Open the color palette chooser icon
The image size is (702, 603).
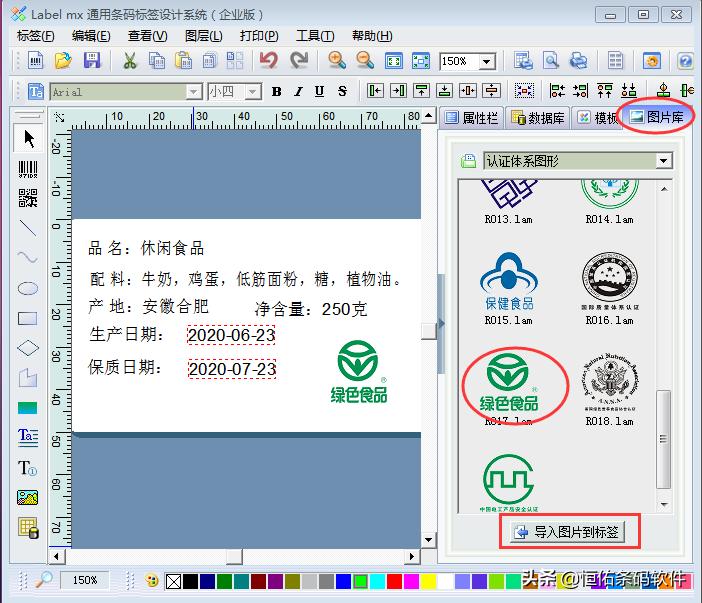pyautogui.click(x=152, y=581)
